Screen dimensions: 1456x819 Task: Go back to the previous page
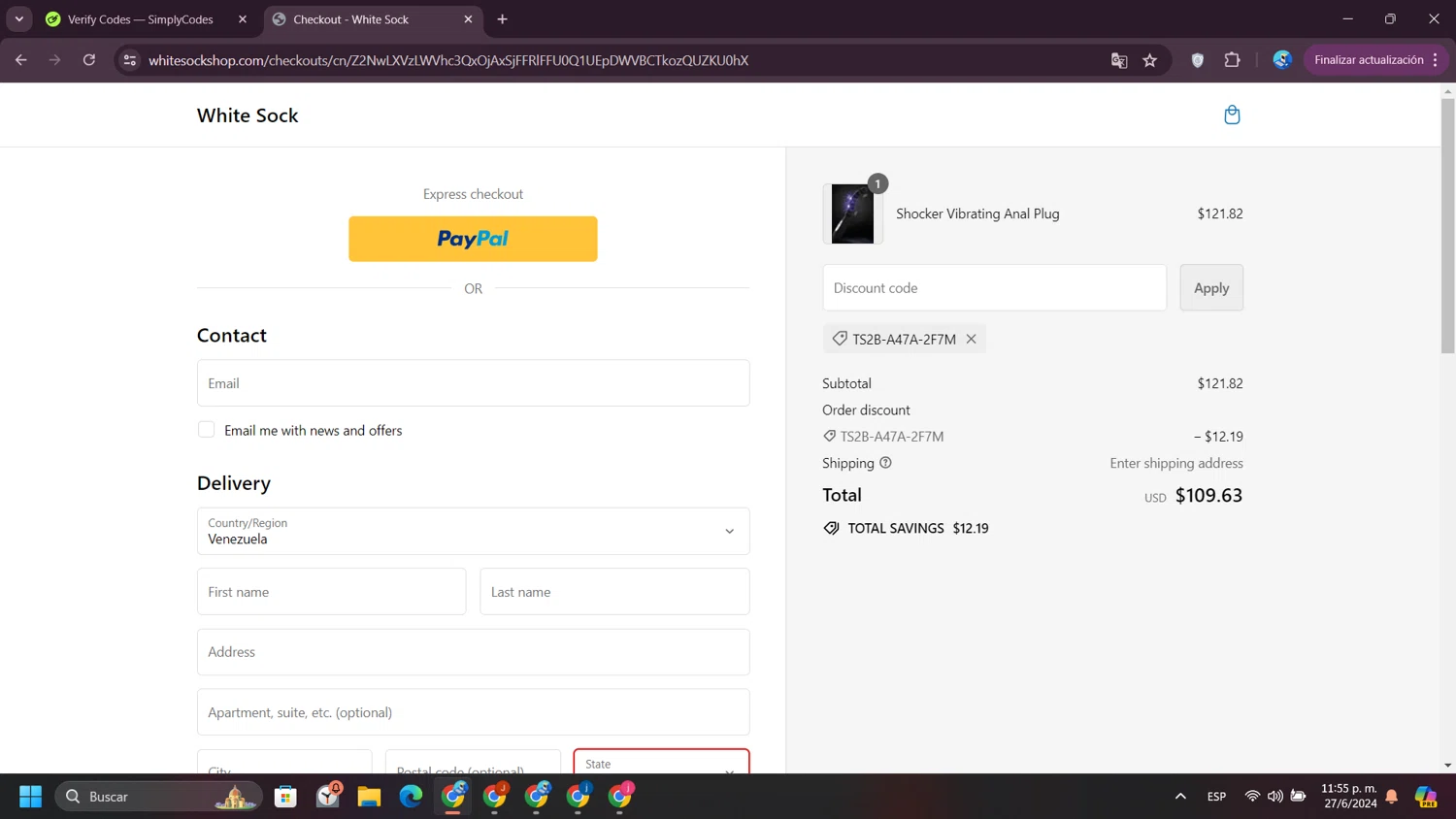pos(21,60)
